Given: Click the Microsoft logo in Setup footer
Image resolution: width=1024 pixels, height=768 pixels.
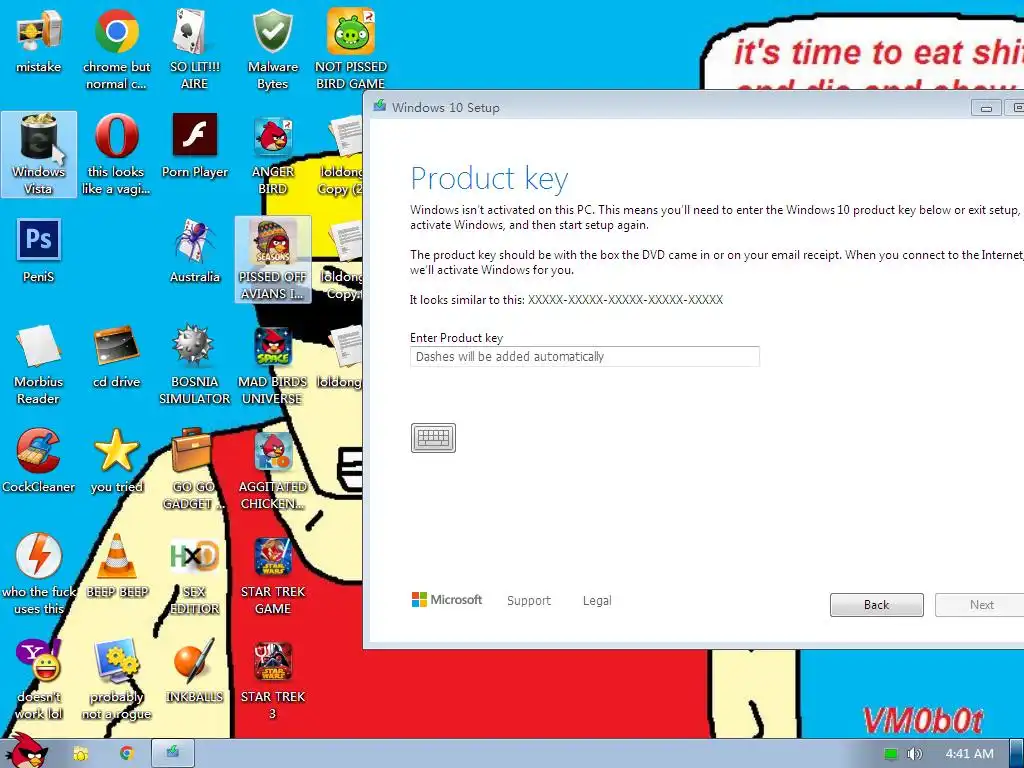Looking at the screenshot, I should (447, 600).
